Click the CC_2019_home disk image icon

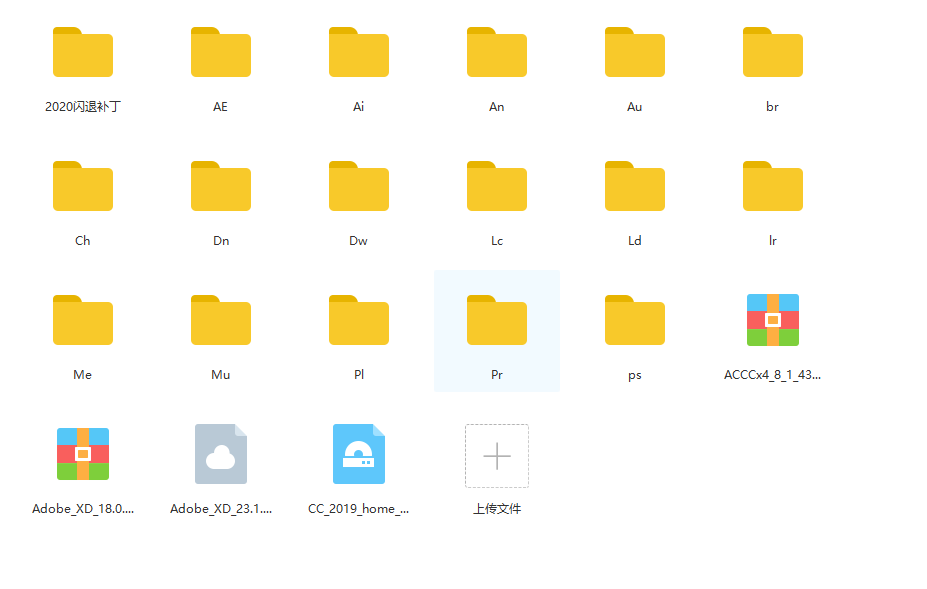pyautogui.click(x=359, y=454)
